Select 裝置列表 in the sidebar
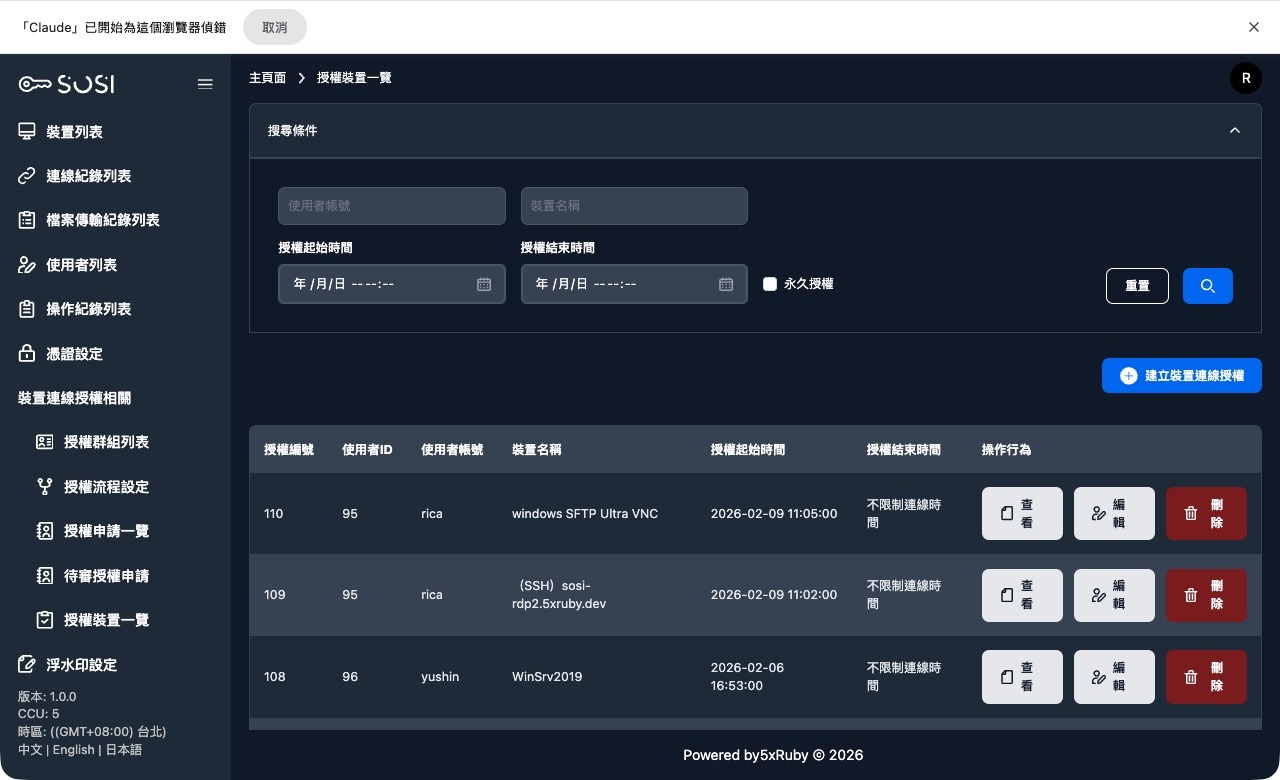1280x780 pixels. tap(75, 131)
